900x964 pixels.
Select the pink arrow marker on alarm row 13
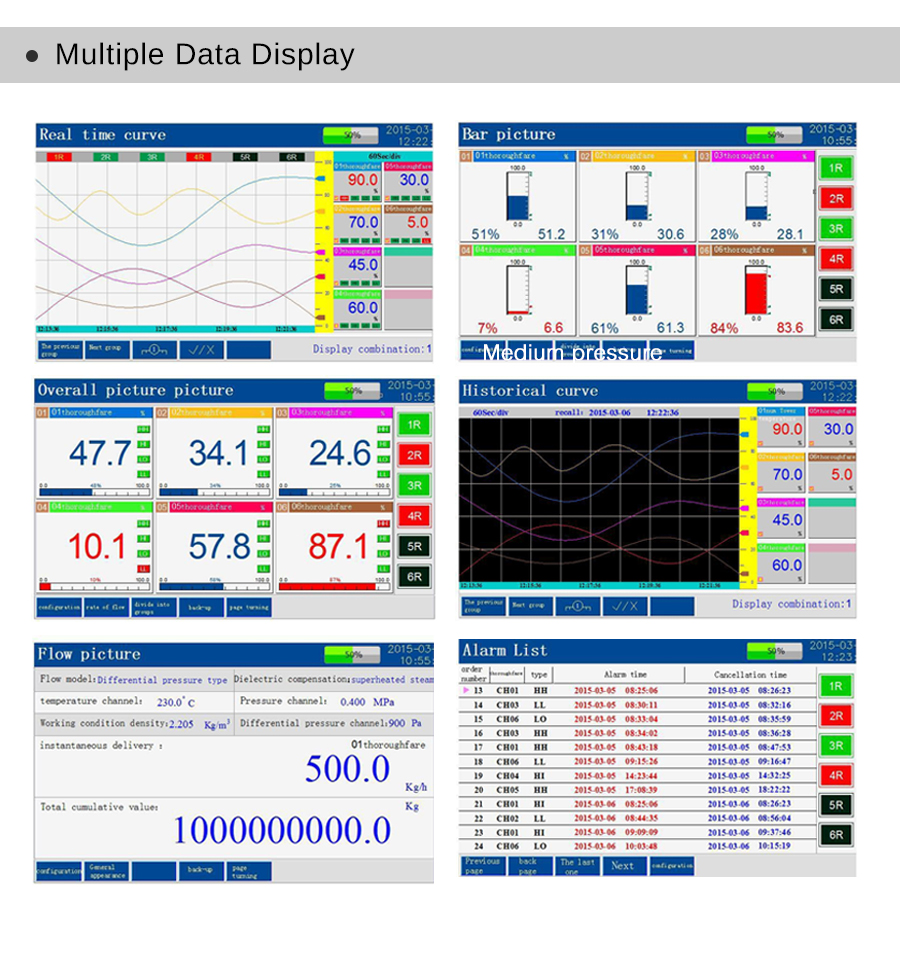465,690
